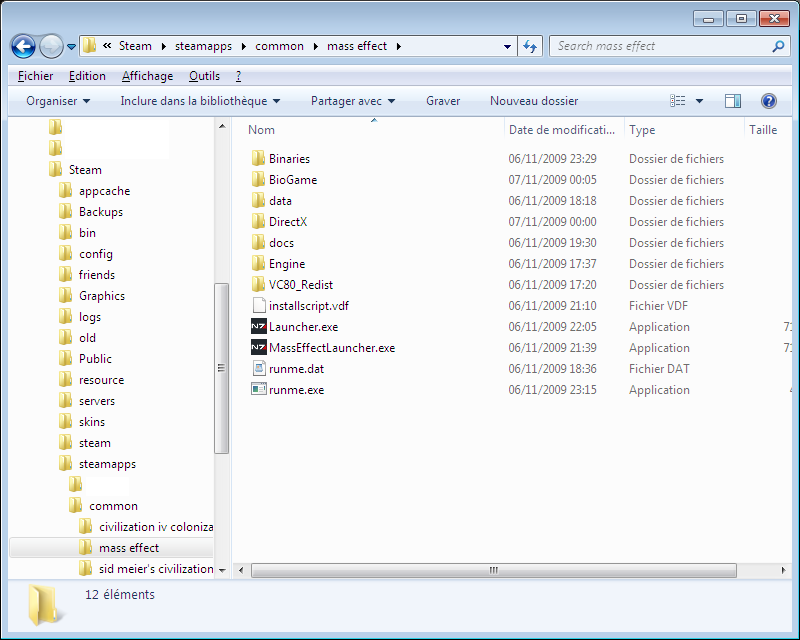Click the Graver button
Screen dimensions: 800x640
click(443, 101)
